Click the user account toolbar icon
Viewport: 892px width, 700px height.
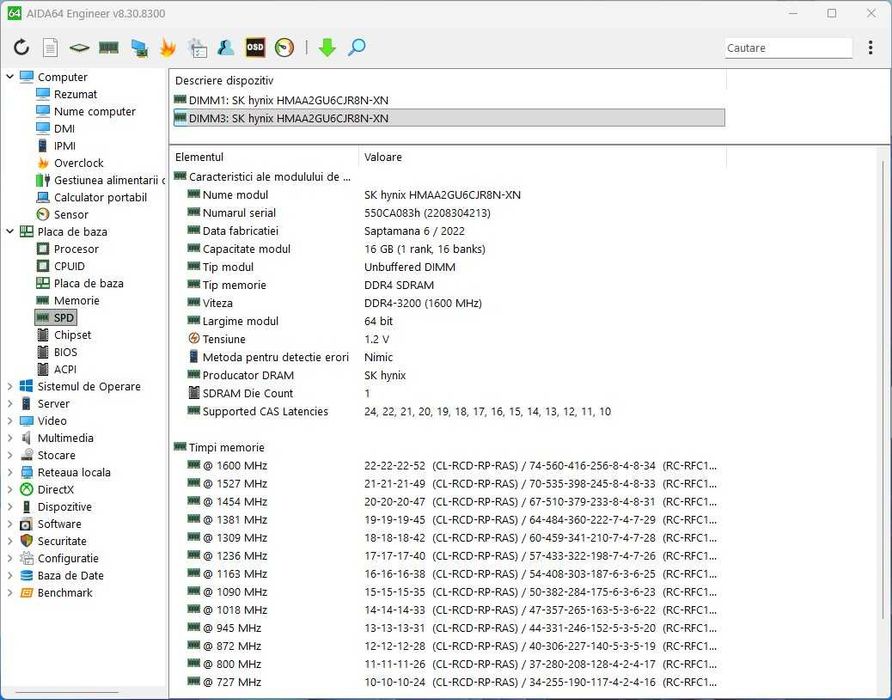[x=226, y=47]
